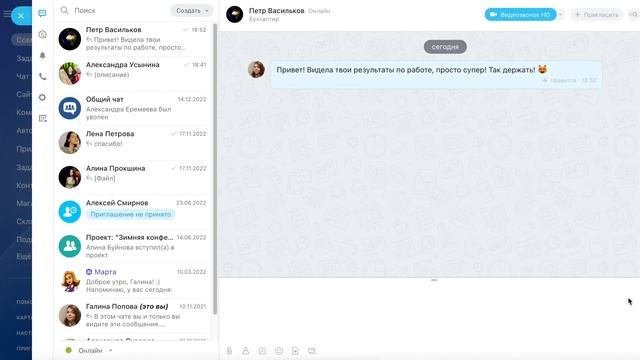The width and height of the screenshot is (640, 360).
Task: Open the Марта assistant chat
Action: pyautogui.click(x=133, y=281)
